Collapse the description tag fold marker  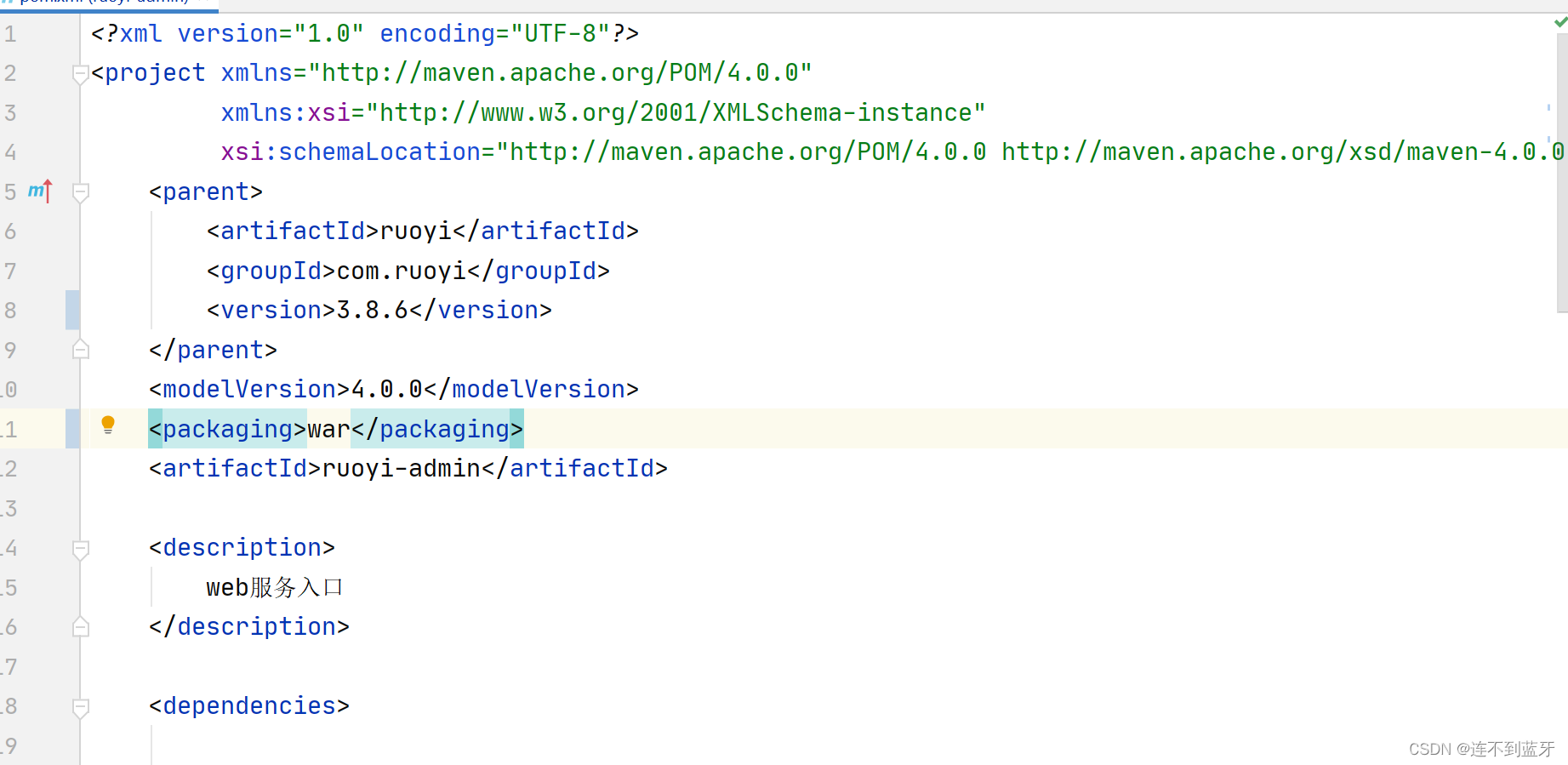click(x=81, y=549)
